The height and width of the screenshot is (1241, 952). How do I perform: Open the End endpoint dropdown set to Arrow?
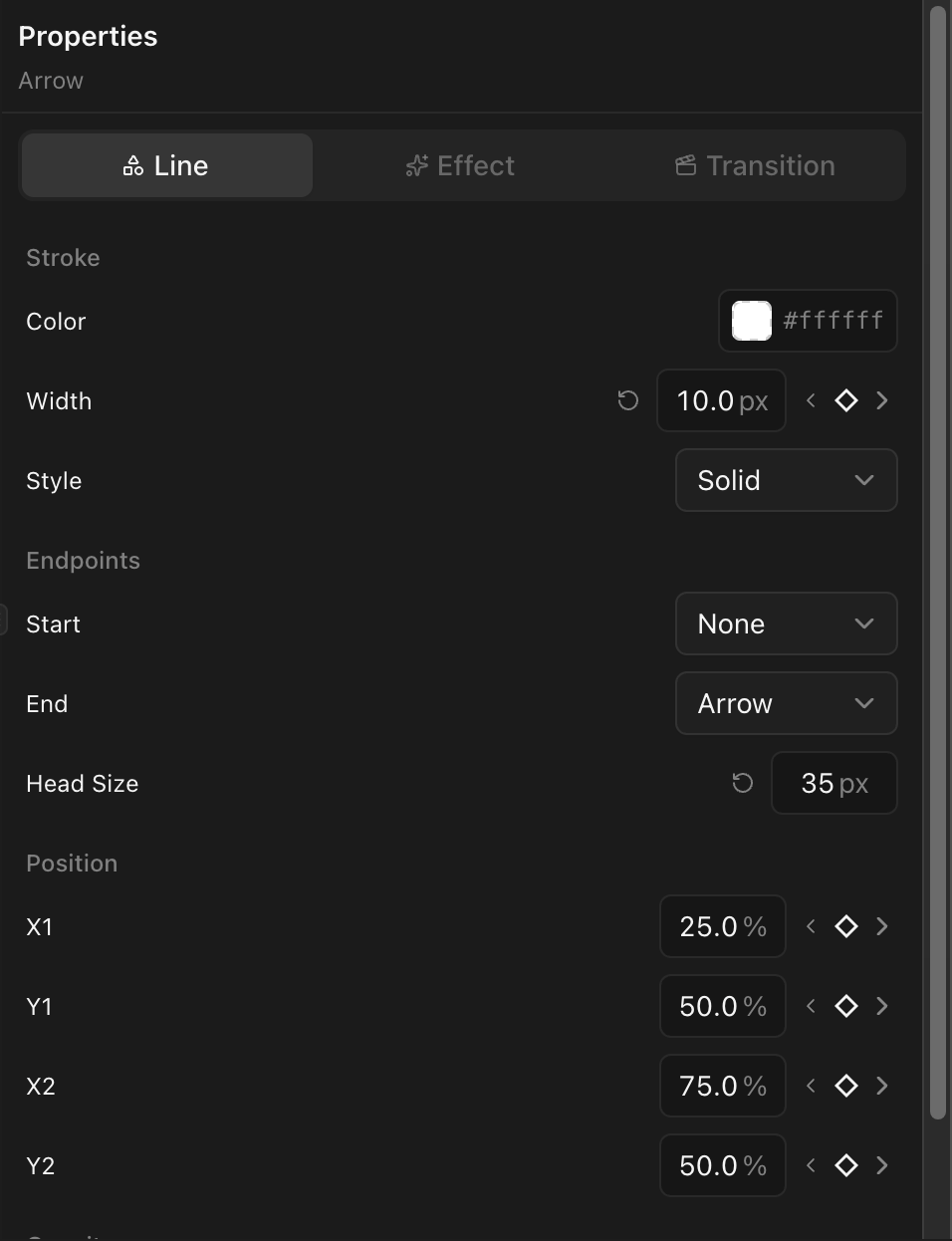coord(786,703)
